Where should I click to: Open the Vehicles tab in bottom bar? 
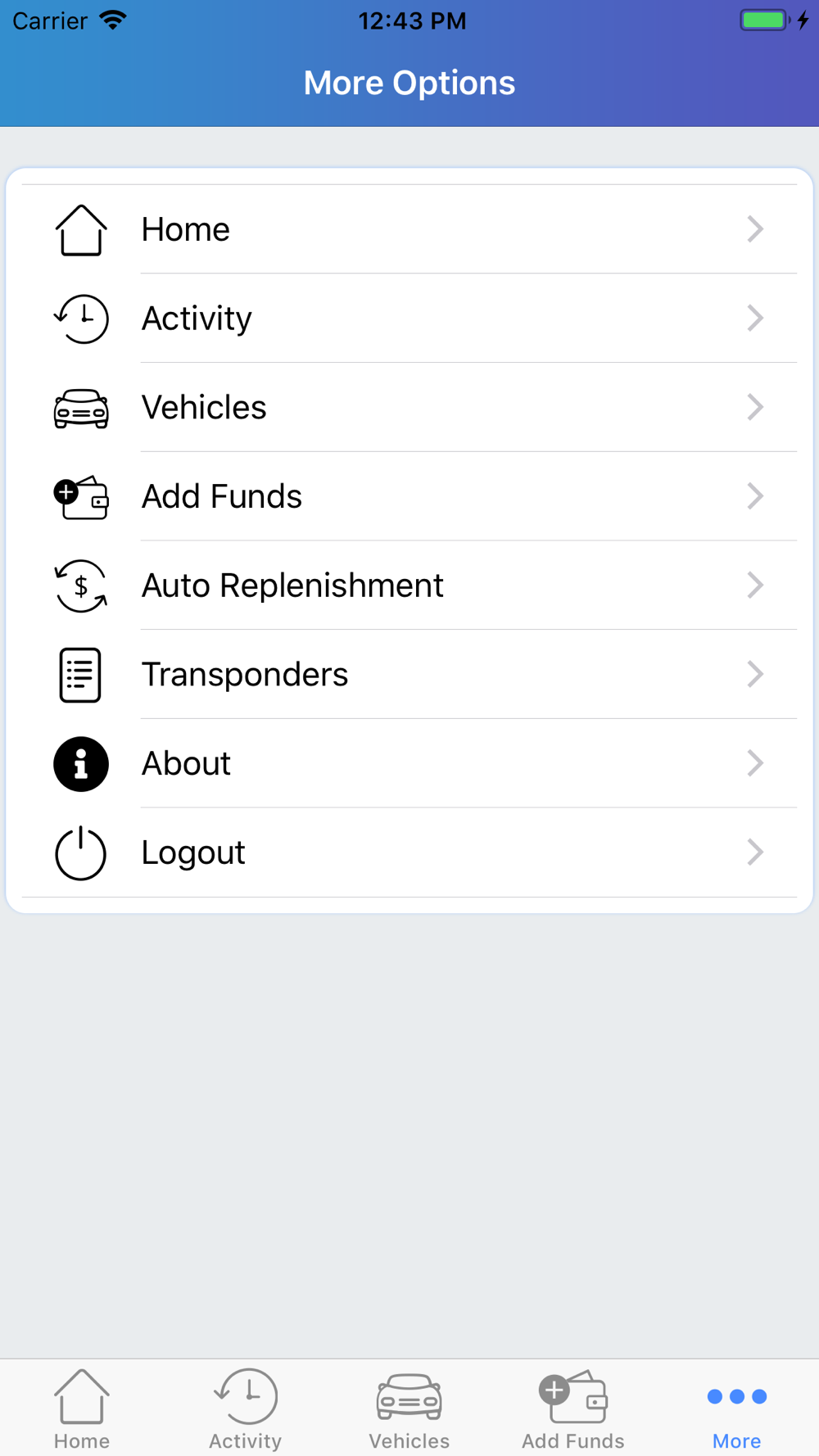[x=409, y=1409]
